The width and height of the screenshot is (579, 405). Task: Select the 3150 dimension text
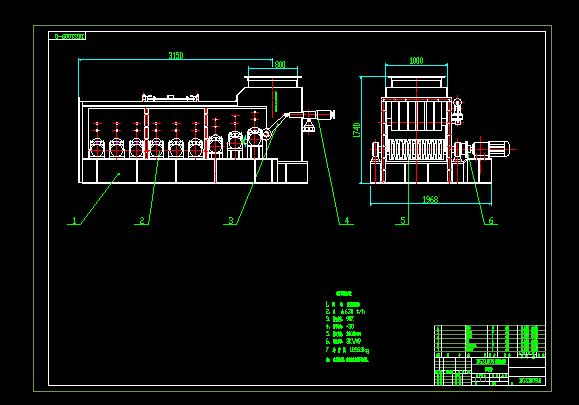click(176, 55)
